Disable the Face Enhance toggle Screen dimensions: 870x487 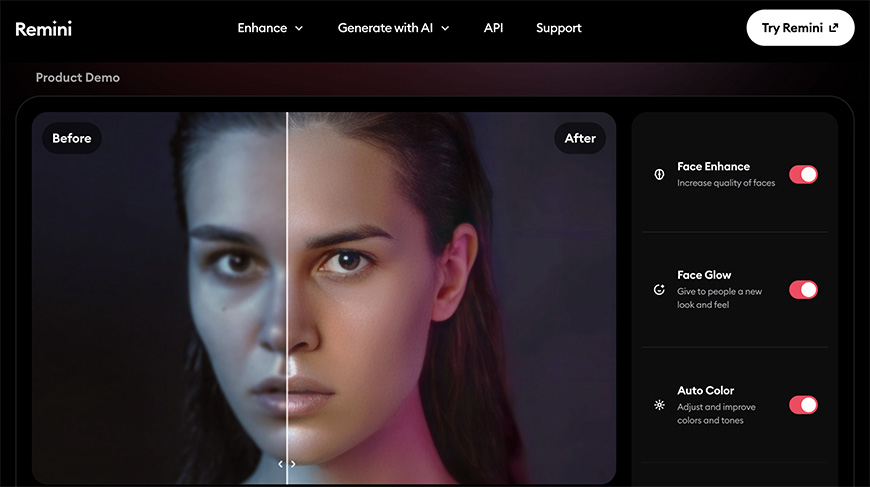(803, 174)
